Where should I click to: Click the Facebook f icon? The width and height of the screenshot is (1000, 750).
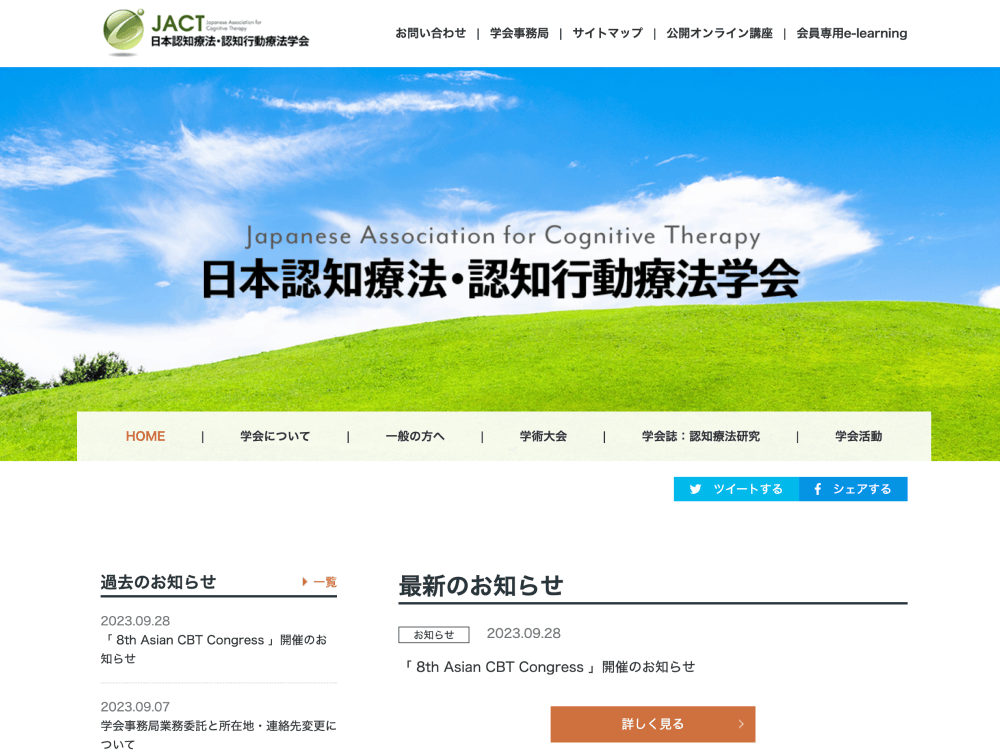(817, 489)
